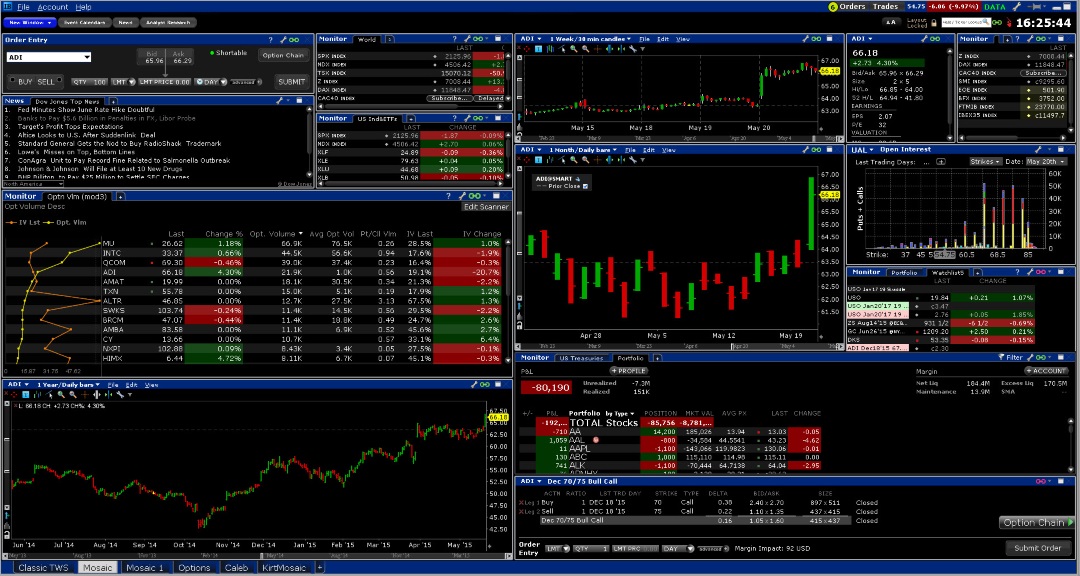The height and width of the screenshot is (576, 1080).
Task: Click the green chain-link grouping icon on Order Entry
Action: (293, 40)
